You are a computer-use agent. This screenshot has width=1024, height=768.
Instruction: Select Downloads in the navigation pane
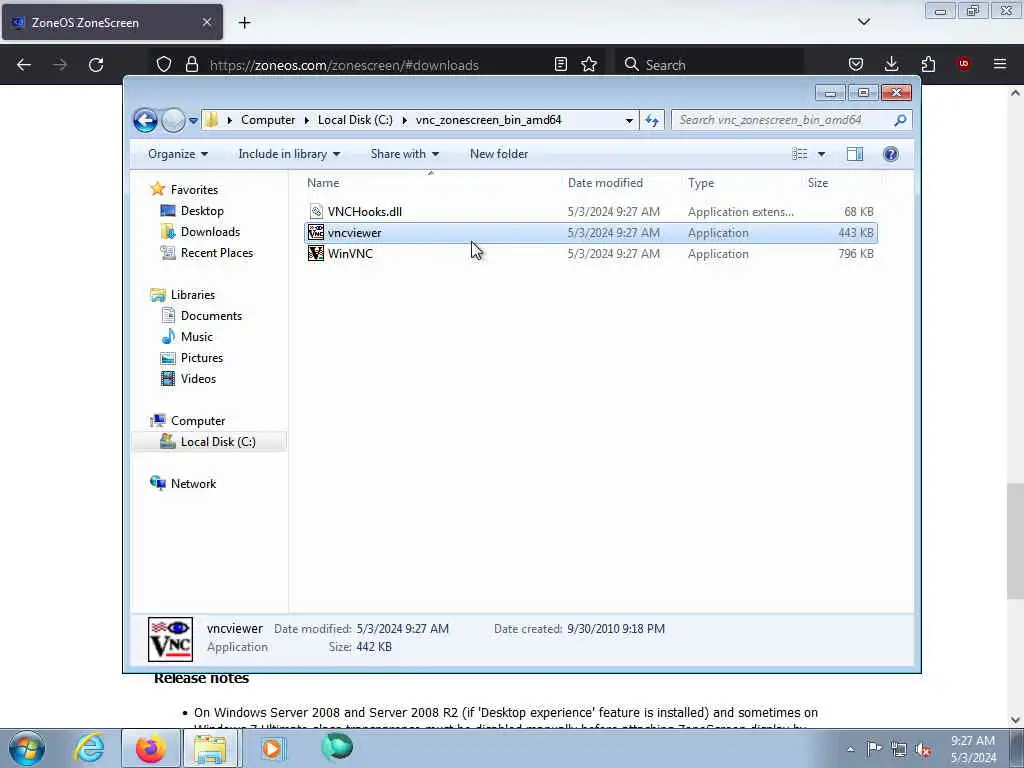tap(210, 232)
